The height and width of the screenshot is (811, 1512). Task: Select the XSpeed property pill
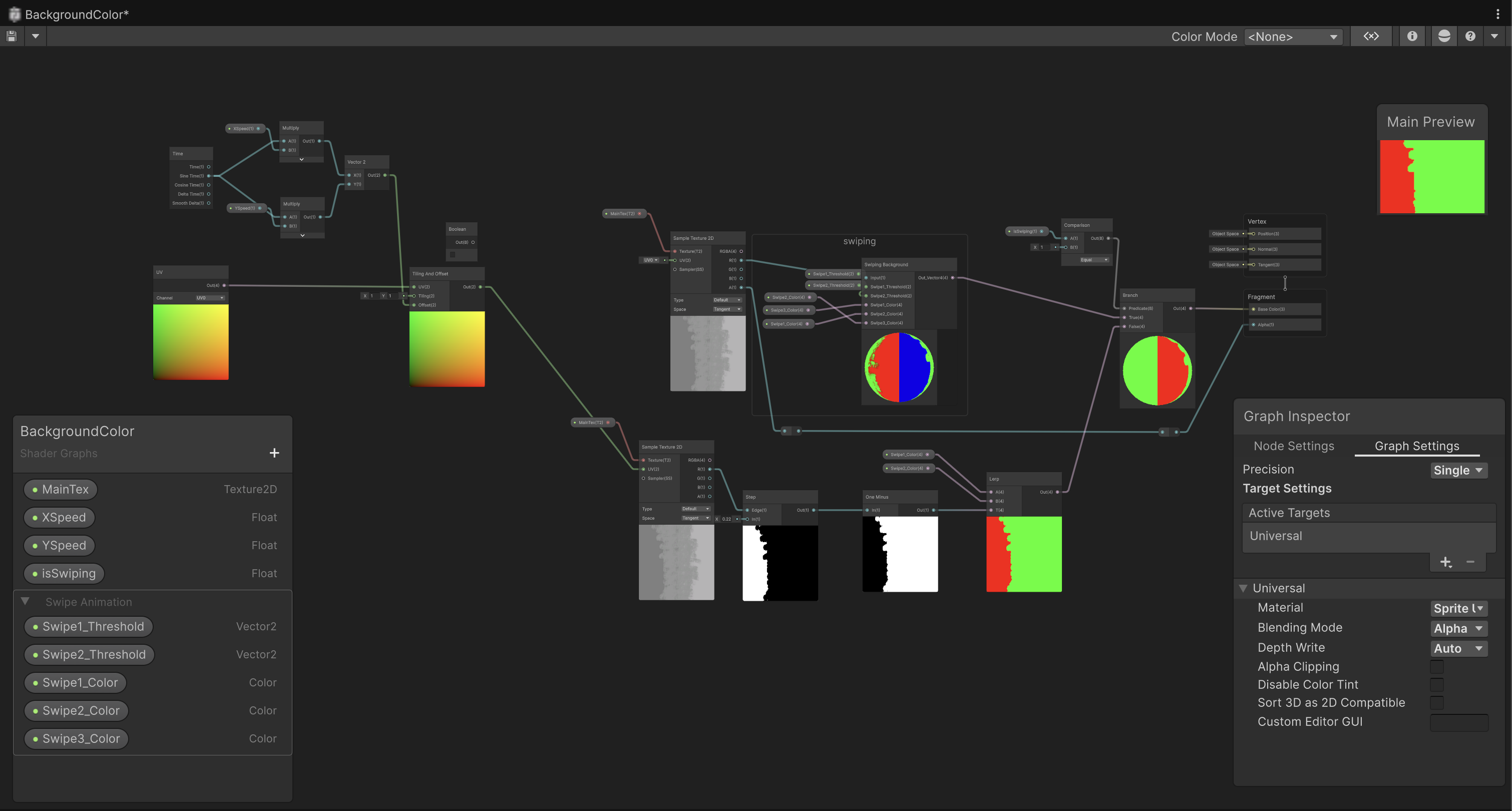(x=59, y=518)
